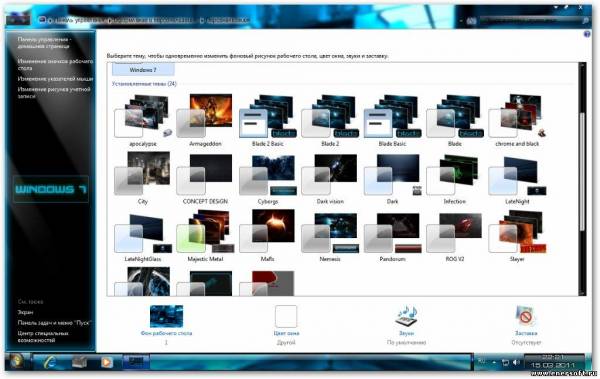Open Taskbar and Start menu link
This screenshot has height=379, width=600.
(x=54, y=323)
